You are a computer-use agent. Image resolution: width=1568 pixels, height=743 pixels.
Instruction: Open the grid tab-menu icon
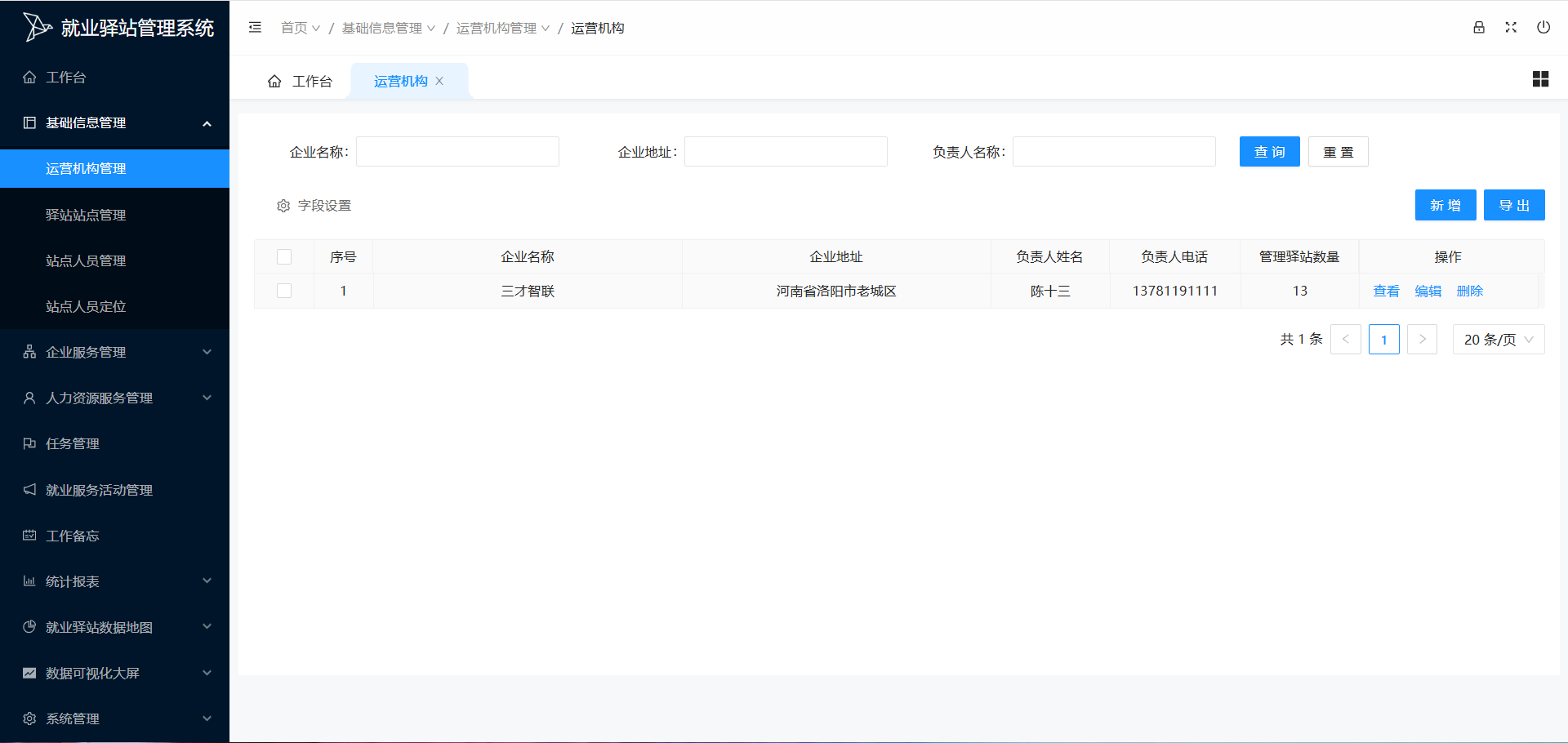coord(1540,79)
